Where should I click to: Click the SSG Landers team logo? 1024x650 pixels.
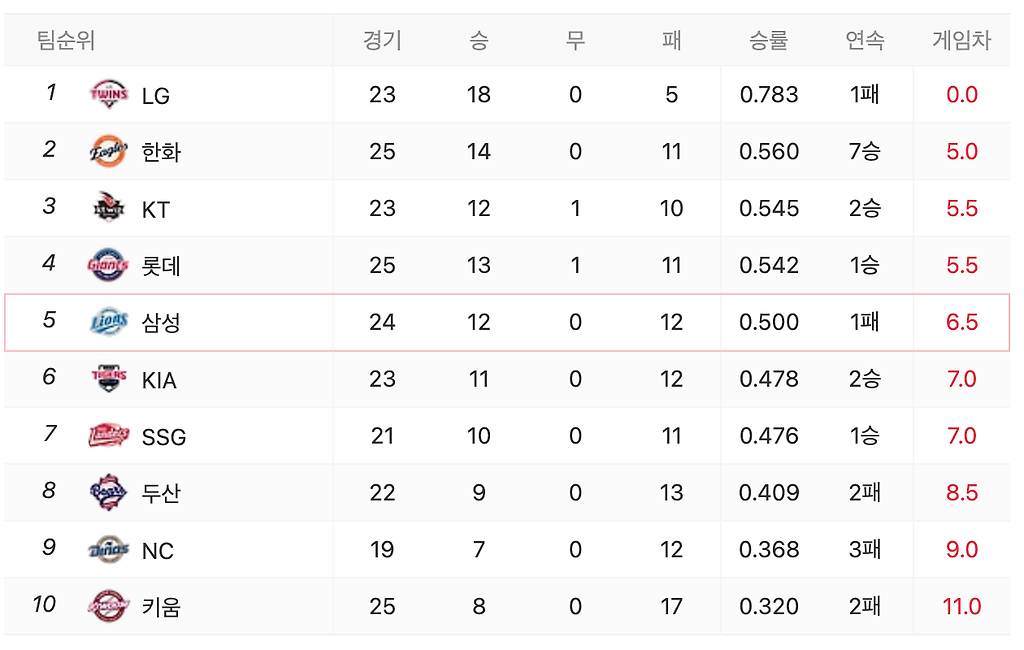pos(108,436)
